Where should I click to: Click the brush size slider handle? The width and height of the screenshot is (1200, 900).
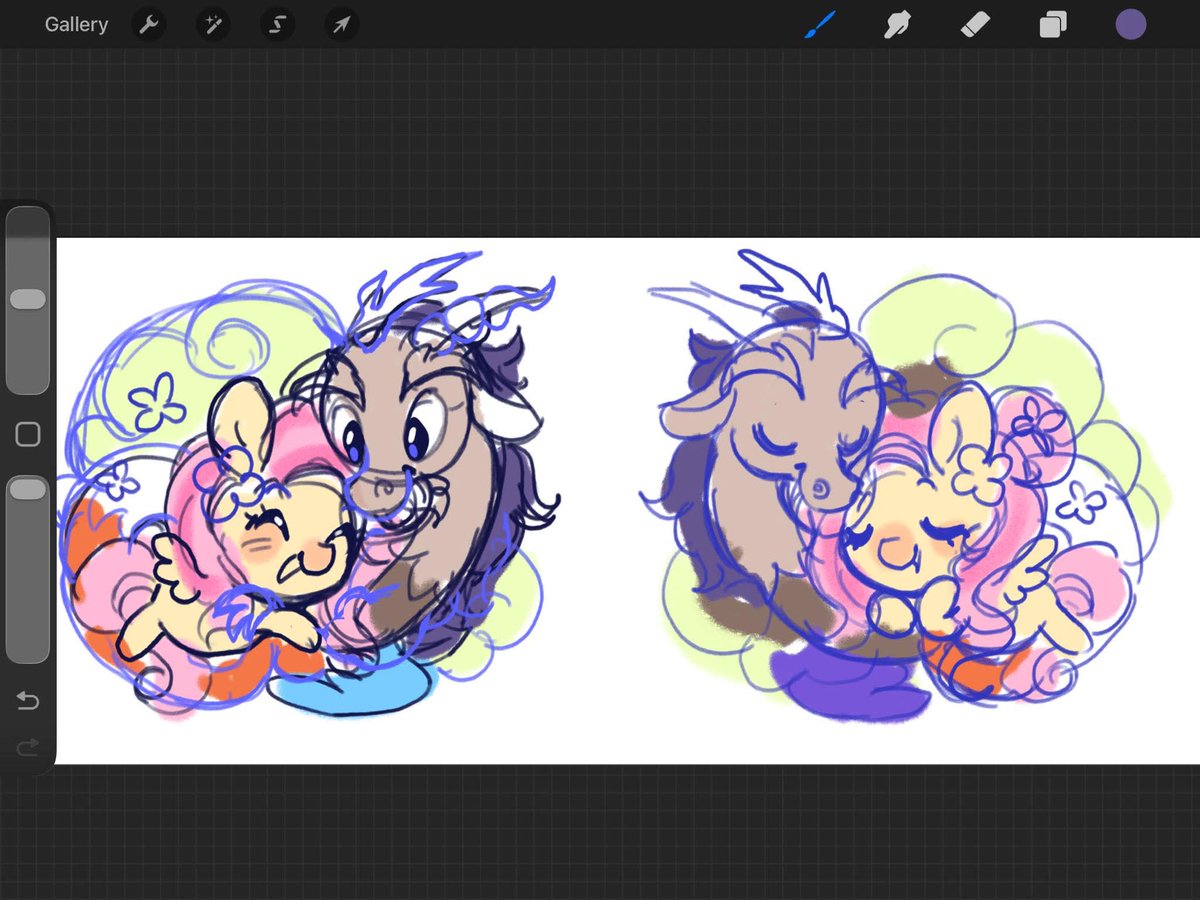(27, 300)
